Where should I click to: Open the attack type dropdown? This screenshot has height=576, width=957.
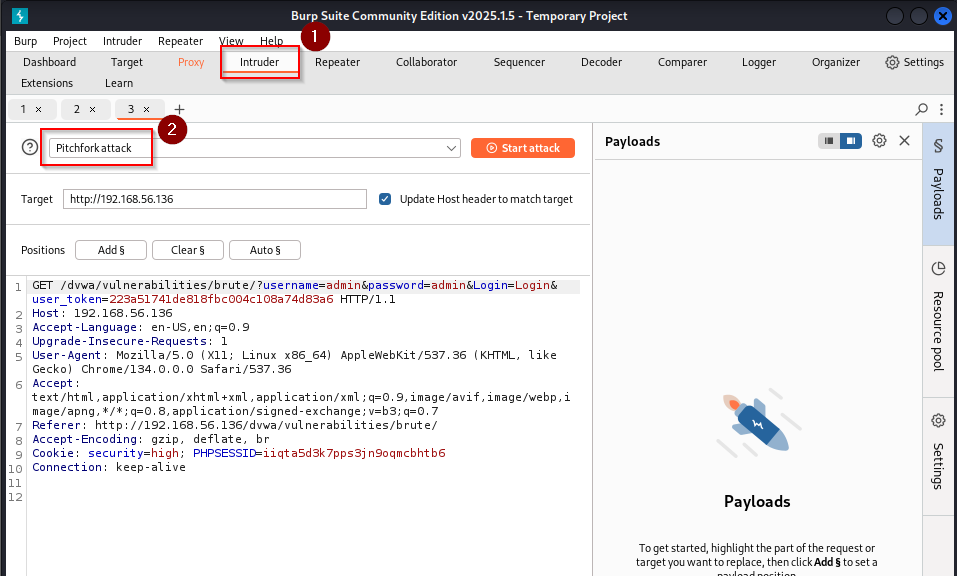(x=254, y=148)
